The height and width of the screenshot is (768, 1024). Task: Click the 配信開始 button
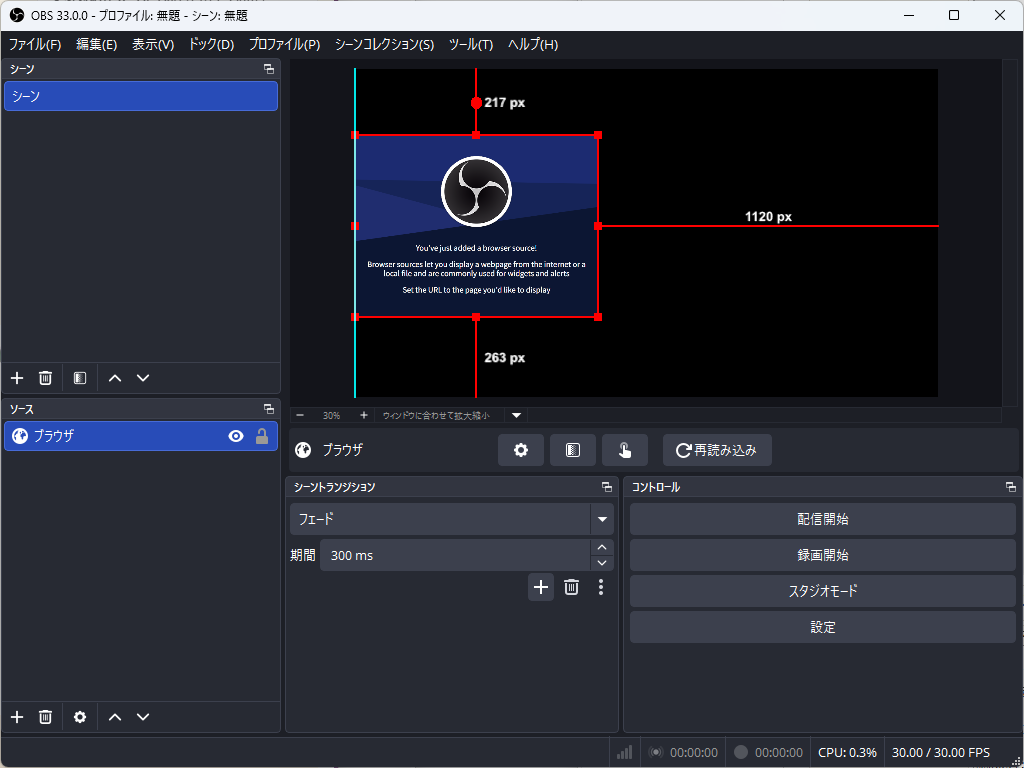tap(823, 519)
